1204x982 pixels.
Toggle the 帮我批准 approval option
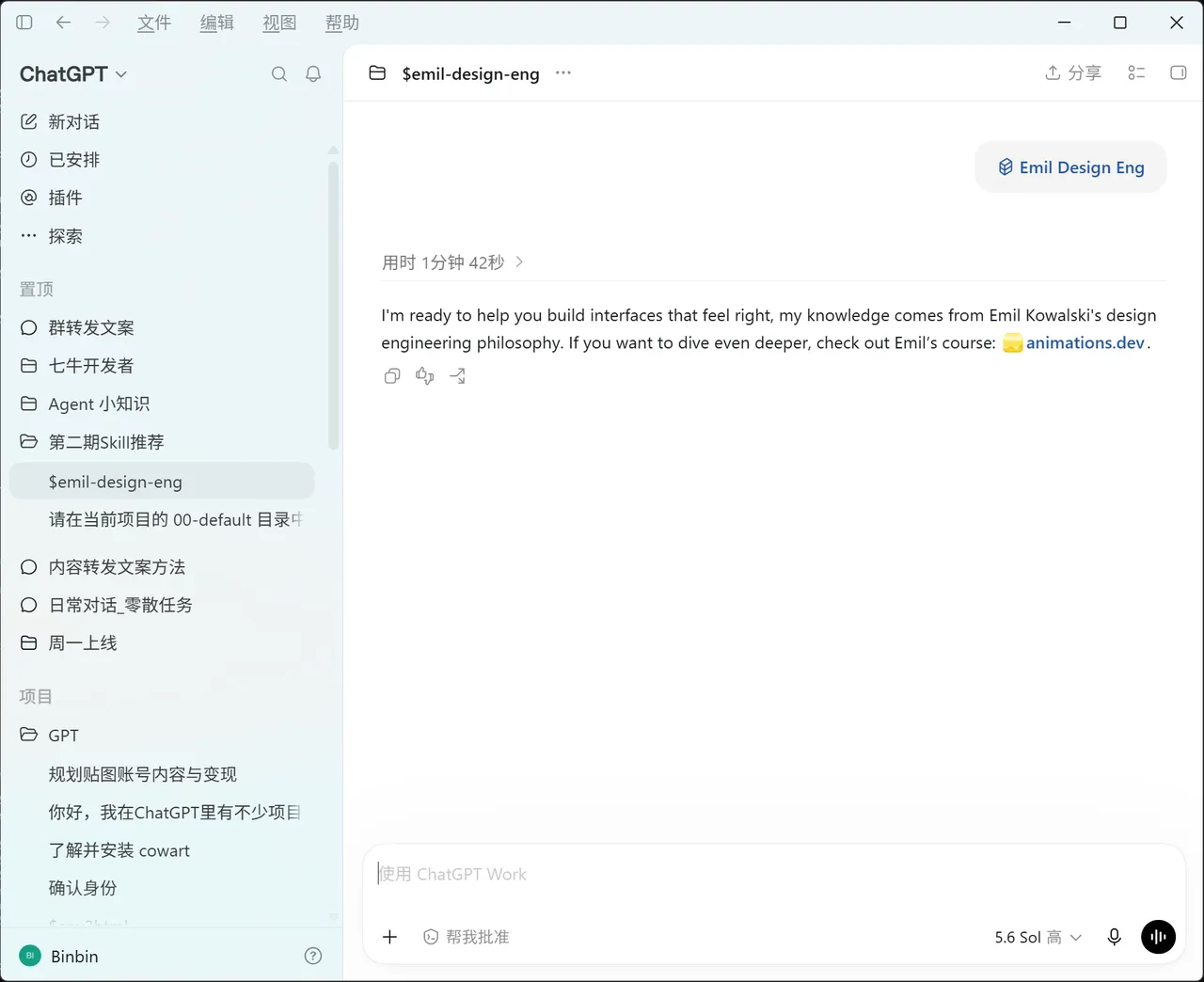point(467,937)
